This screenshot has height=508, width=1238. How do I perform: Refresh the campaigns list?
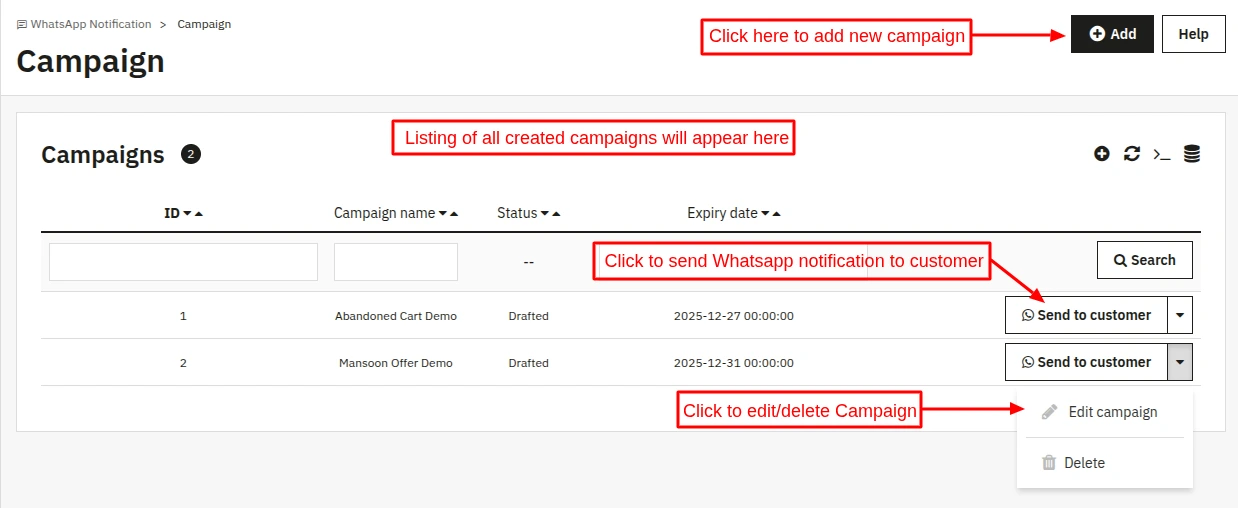pos(1132,154)
